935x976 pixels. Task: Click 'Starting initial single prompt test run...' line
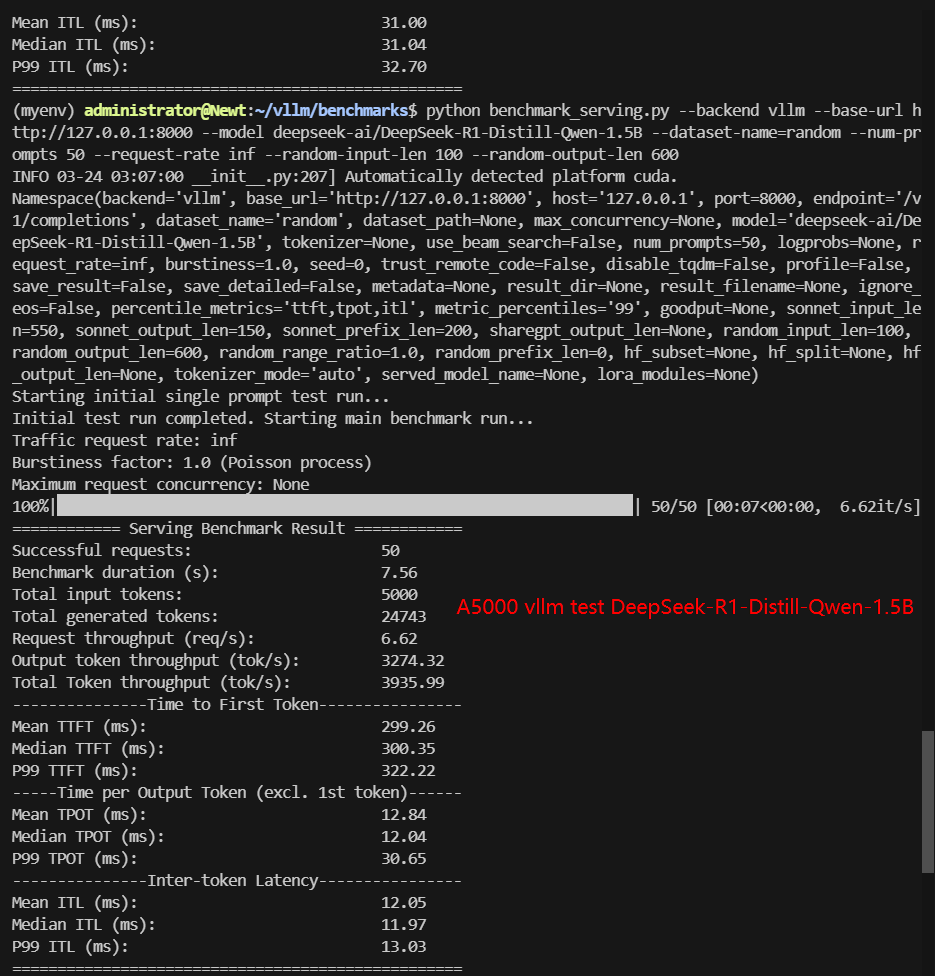200,396
